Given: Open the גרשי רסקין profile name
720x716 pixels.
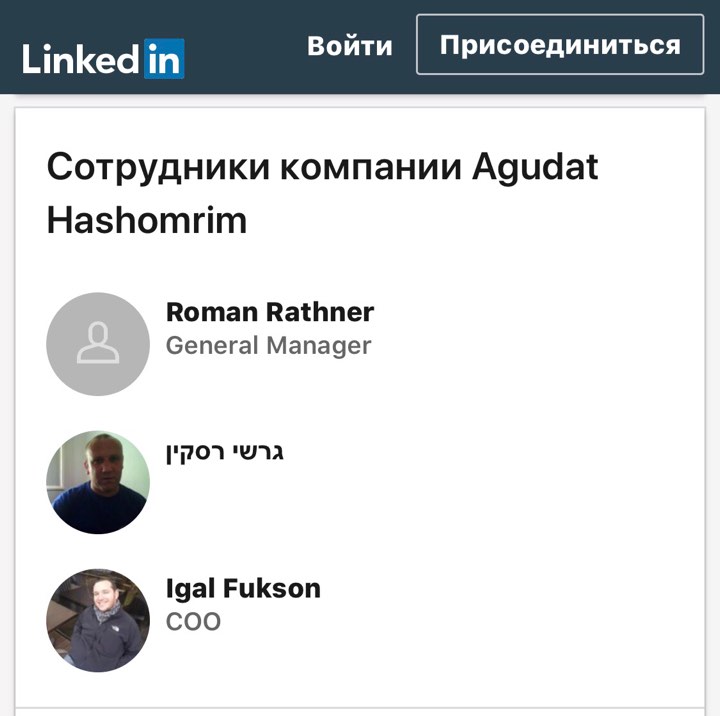Looking at the screenshot, I should [225, 452].
